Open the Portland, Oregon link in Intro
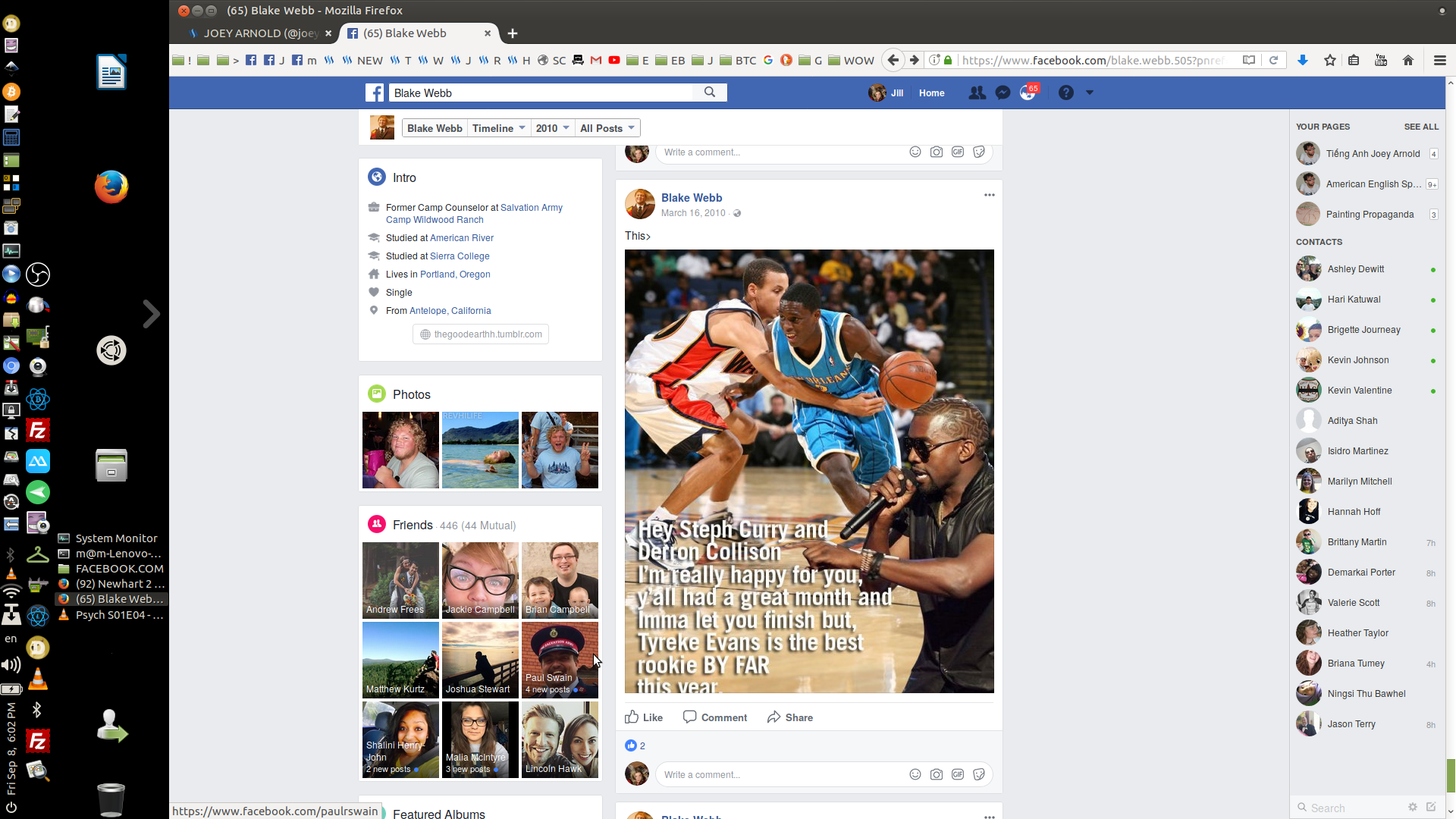 coord(455,275)
